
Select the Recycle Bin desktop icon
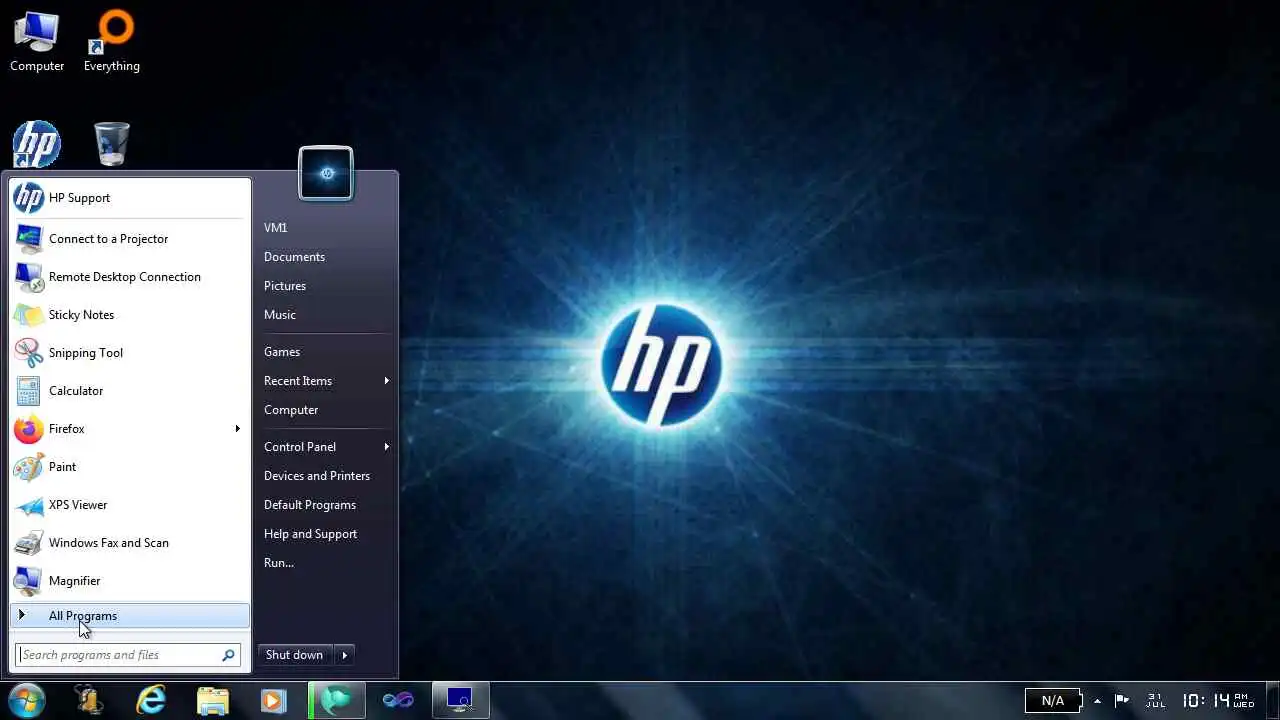point(112,144)
